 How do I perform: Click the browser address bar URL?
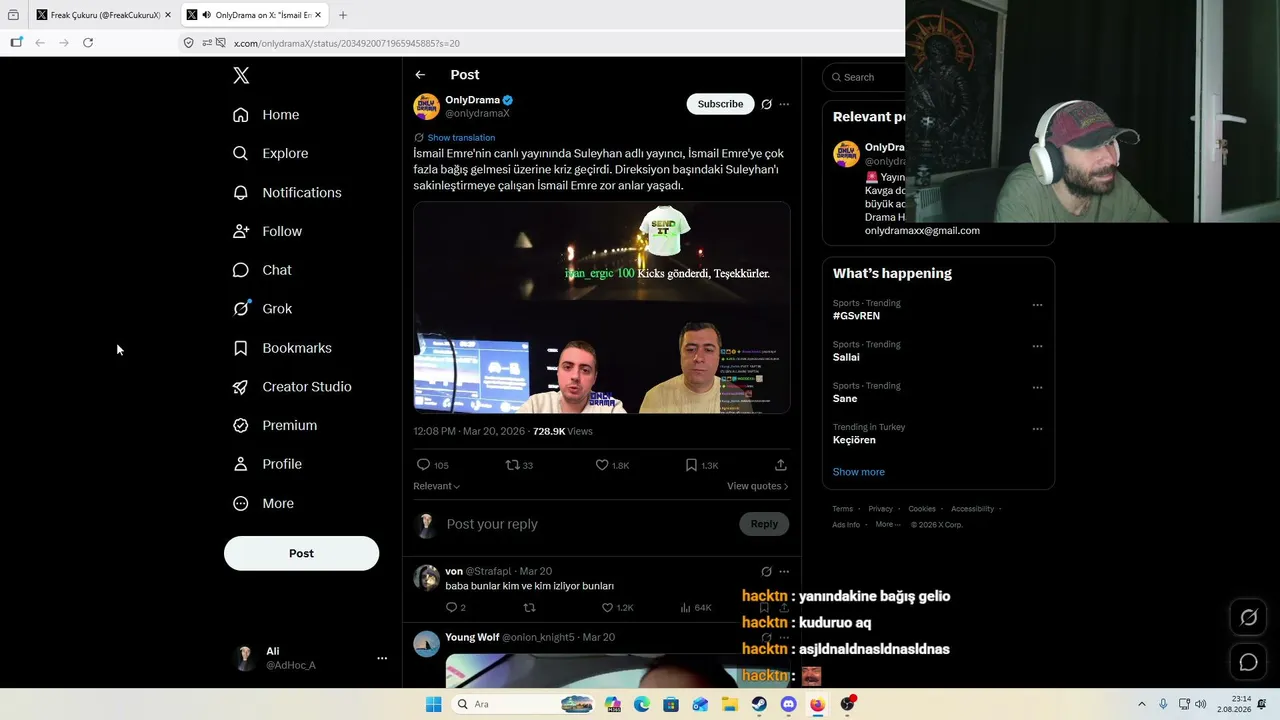[347, 43]
